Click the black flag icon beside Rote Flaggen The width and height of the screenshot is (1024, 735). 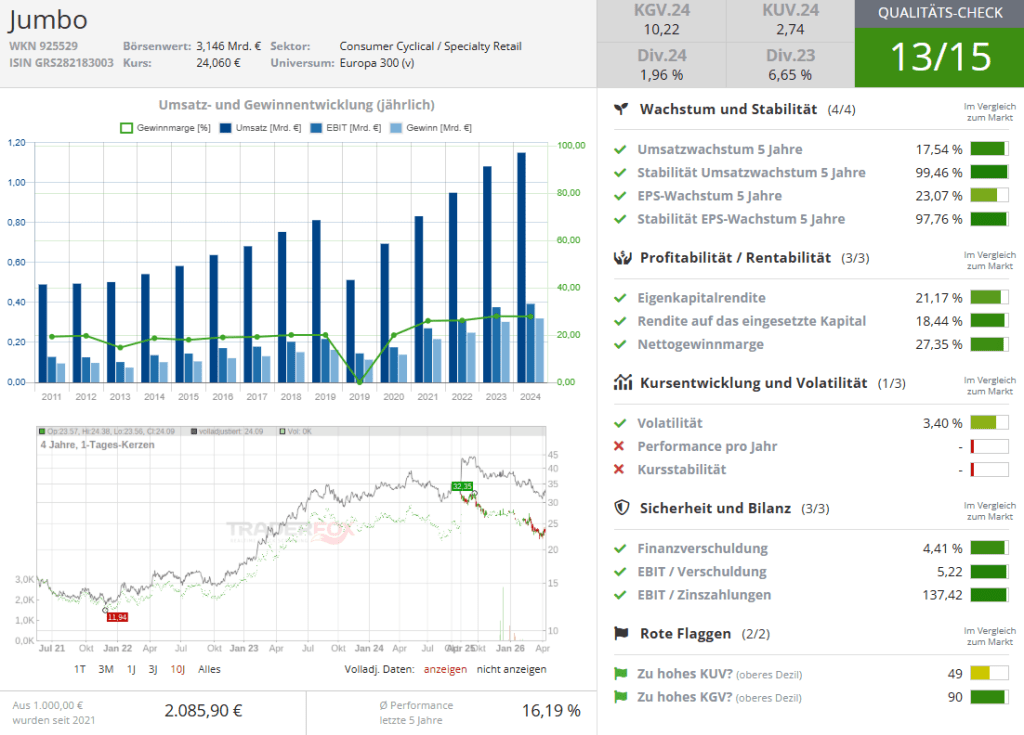point(621,633)
